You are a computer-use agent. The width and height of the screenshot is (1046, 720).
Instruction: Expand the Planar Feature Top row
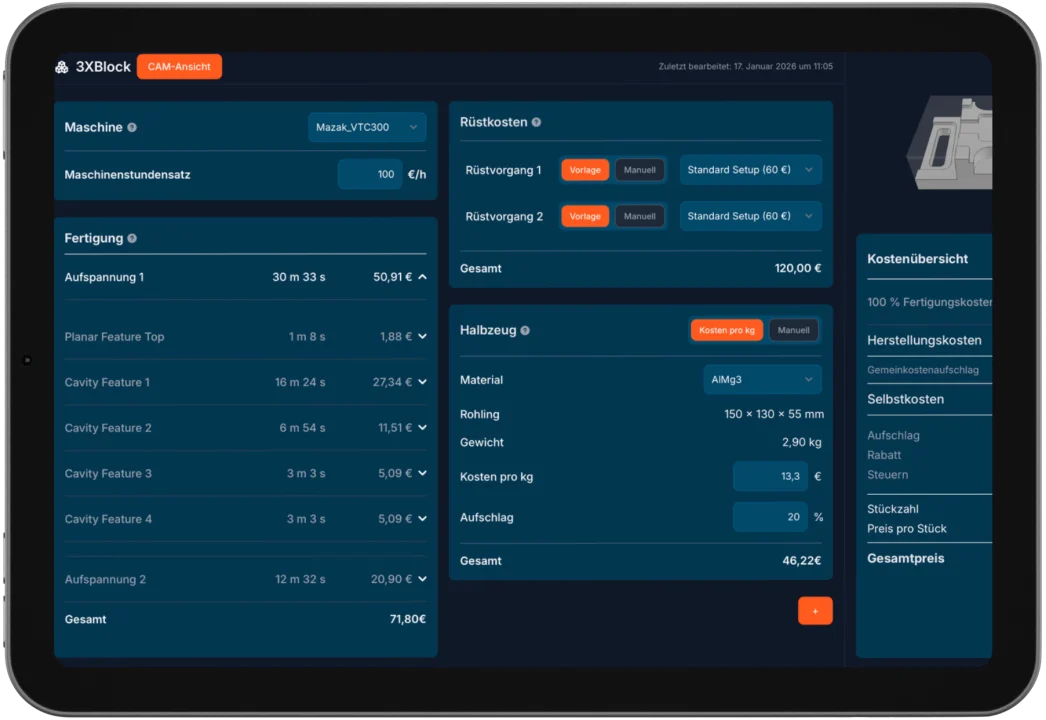(x=422, y=337)
